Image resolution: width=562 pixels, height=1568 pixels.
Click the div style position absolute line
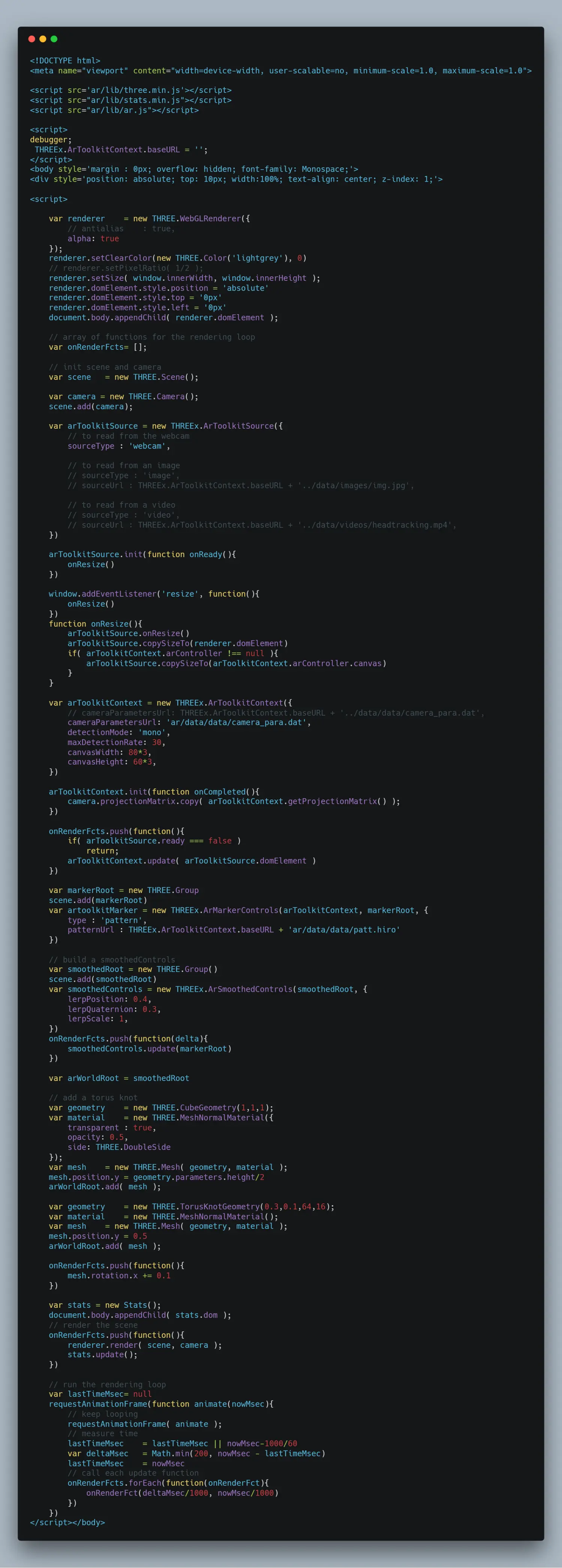(236, 179)
